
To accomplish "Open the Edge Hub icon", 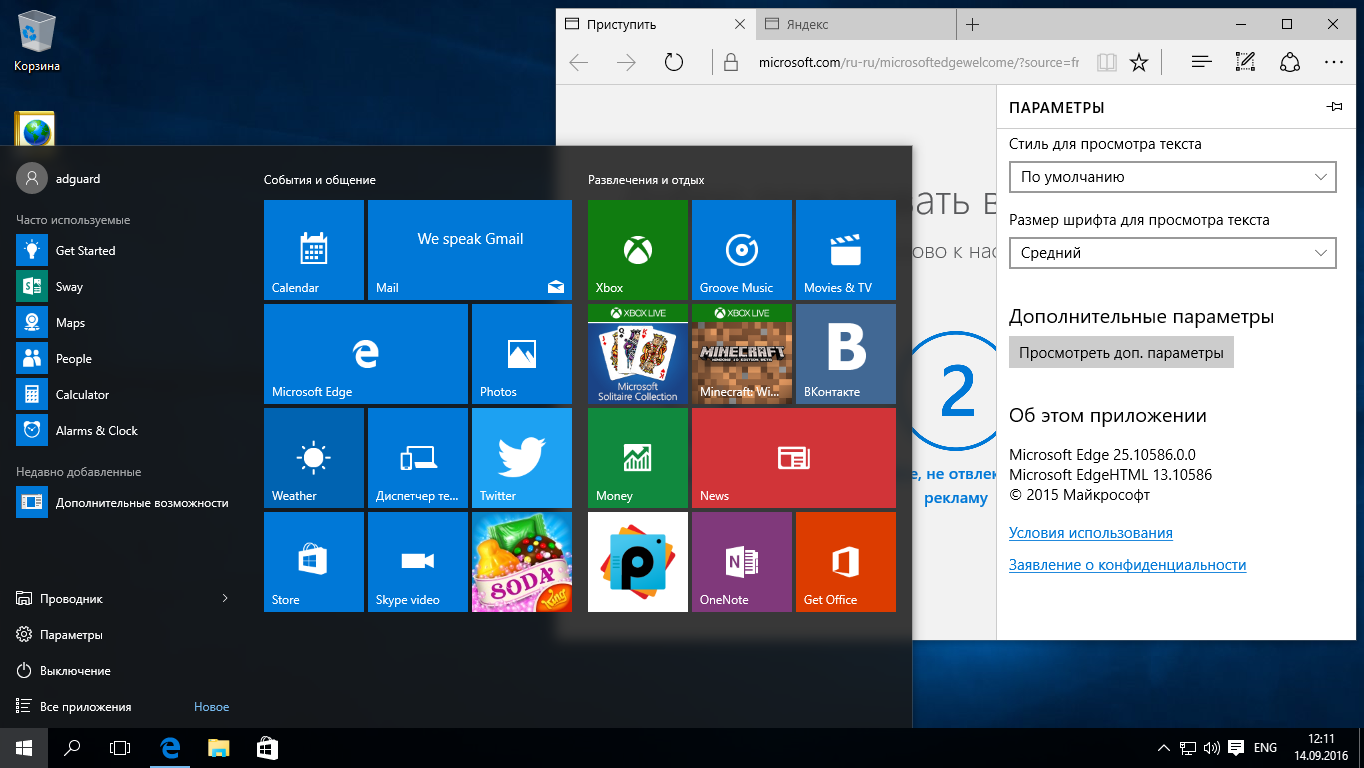I will (1203, 63).
